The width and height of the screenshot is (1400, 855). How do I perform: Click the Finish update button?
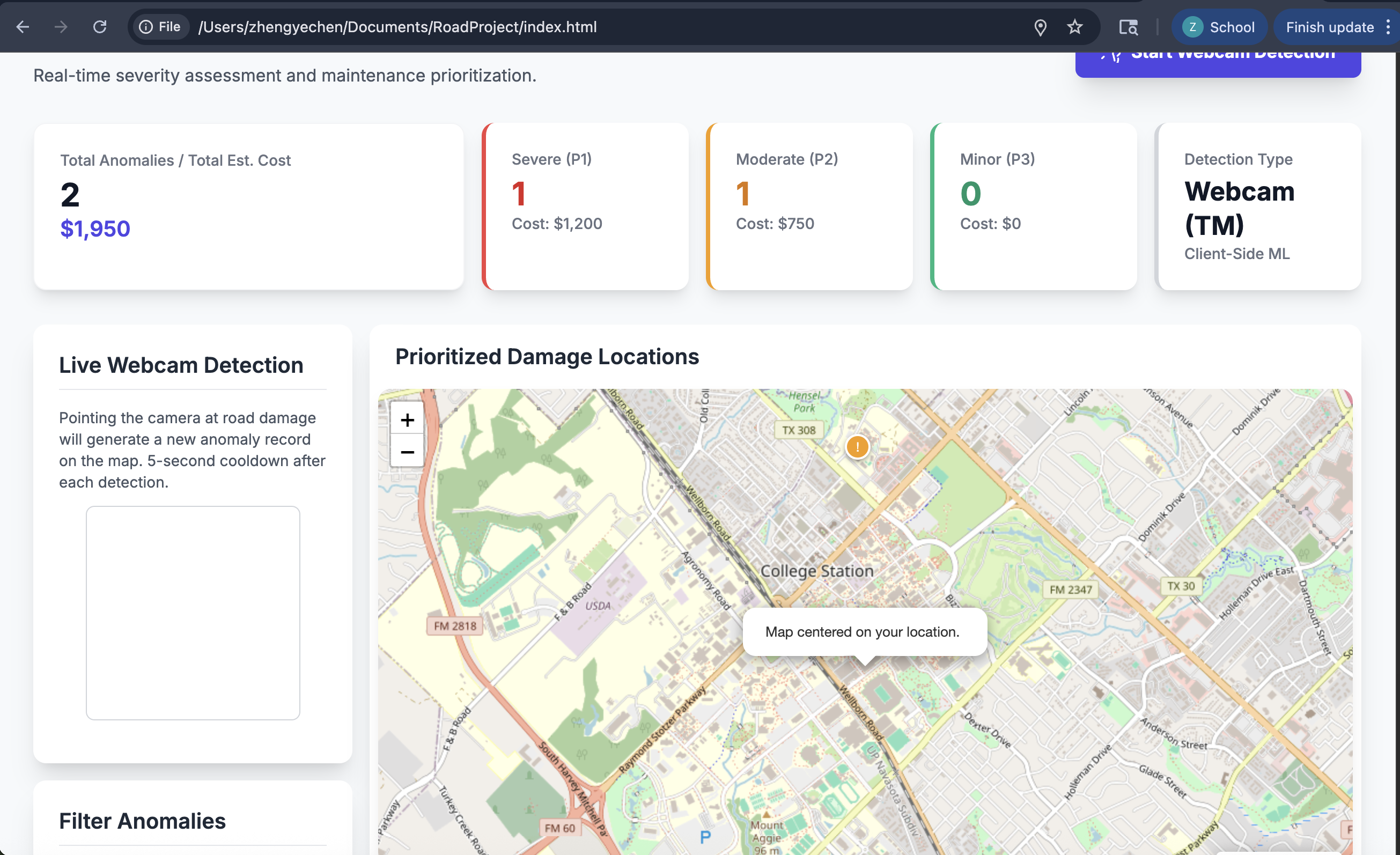click(x=1329, y=27)
